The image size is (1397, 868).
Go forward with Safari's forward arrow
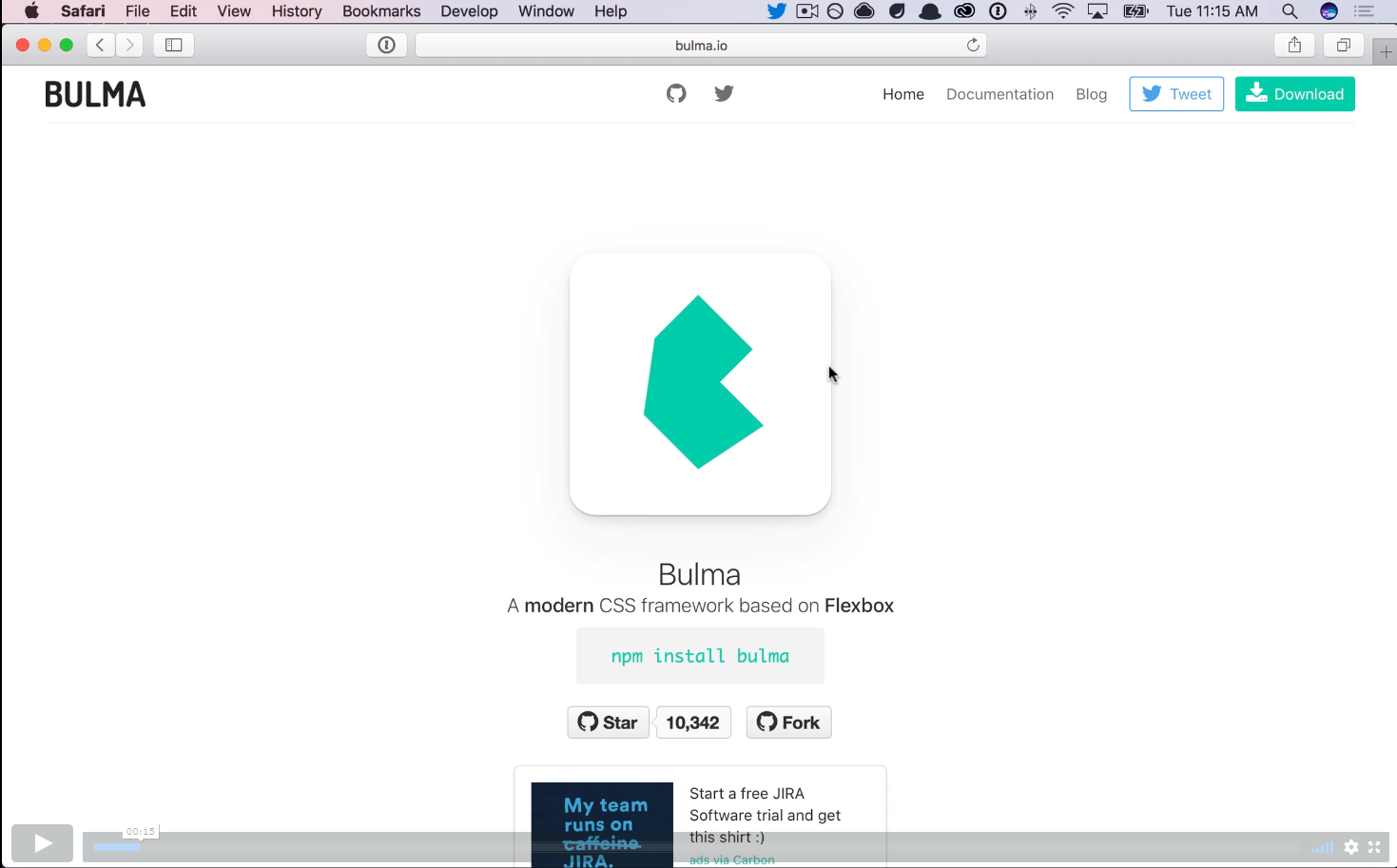coord(129,45)
